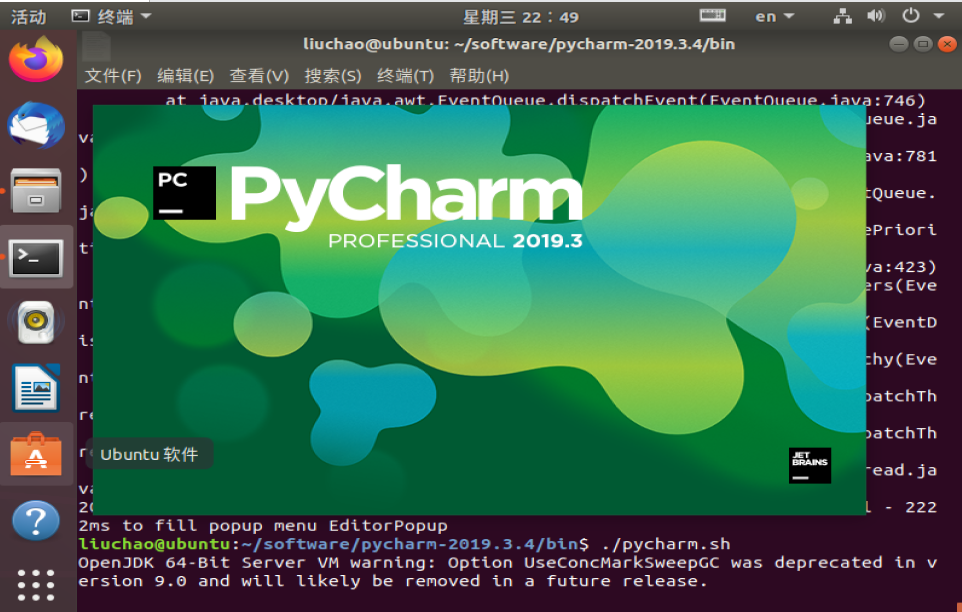Click the network icon in top bar
This screenshot has height=612, width=962.
click(842, 17)
